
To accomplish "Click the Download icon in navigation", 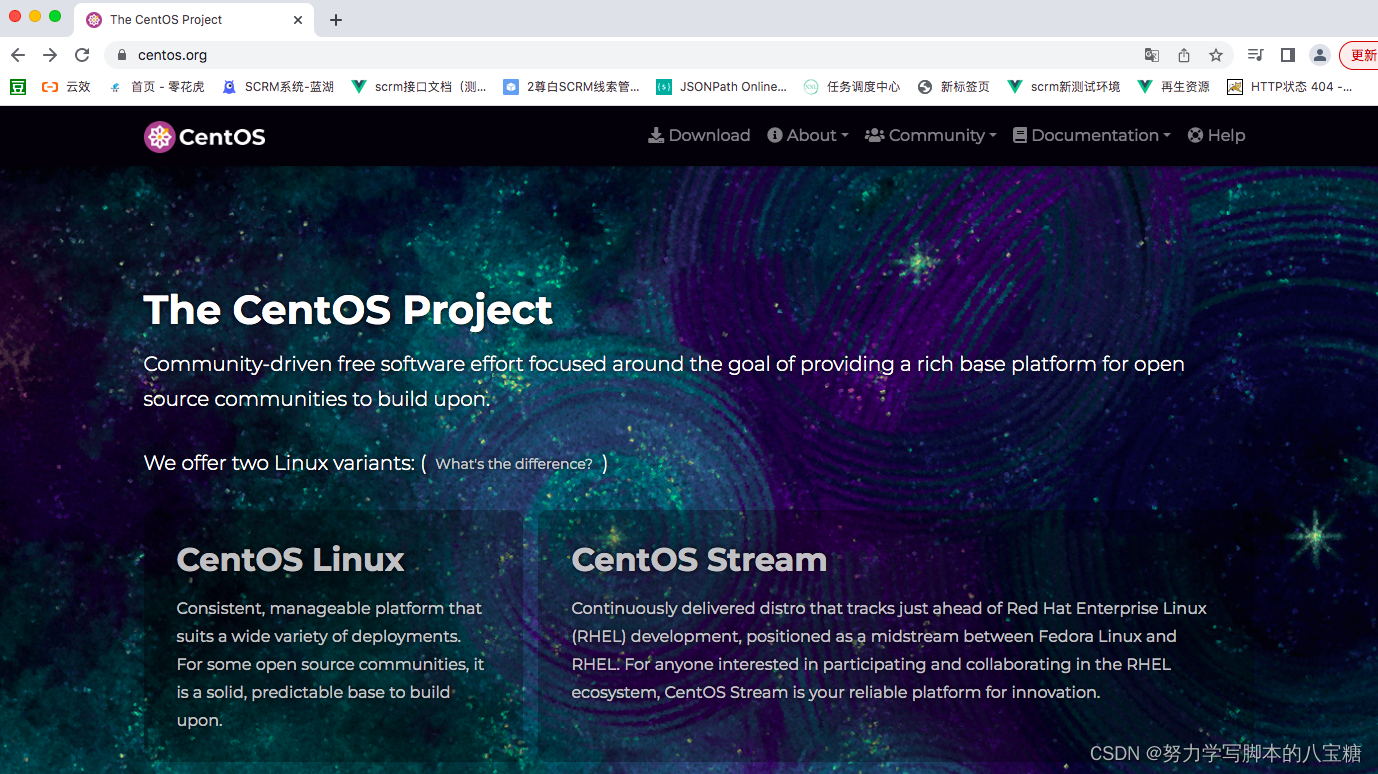I will pyautogui.click(x=655, y=135).
